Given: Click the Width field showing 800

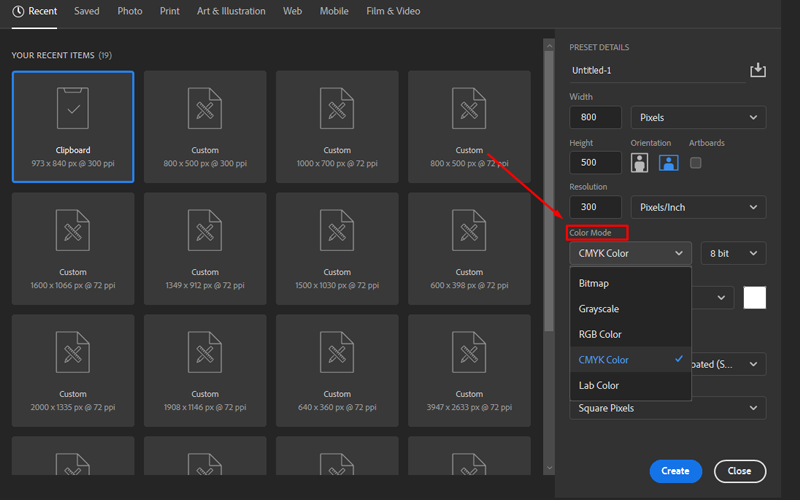Looking at the screenshot, I should point(595,117).
